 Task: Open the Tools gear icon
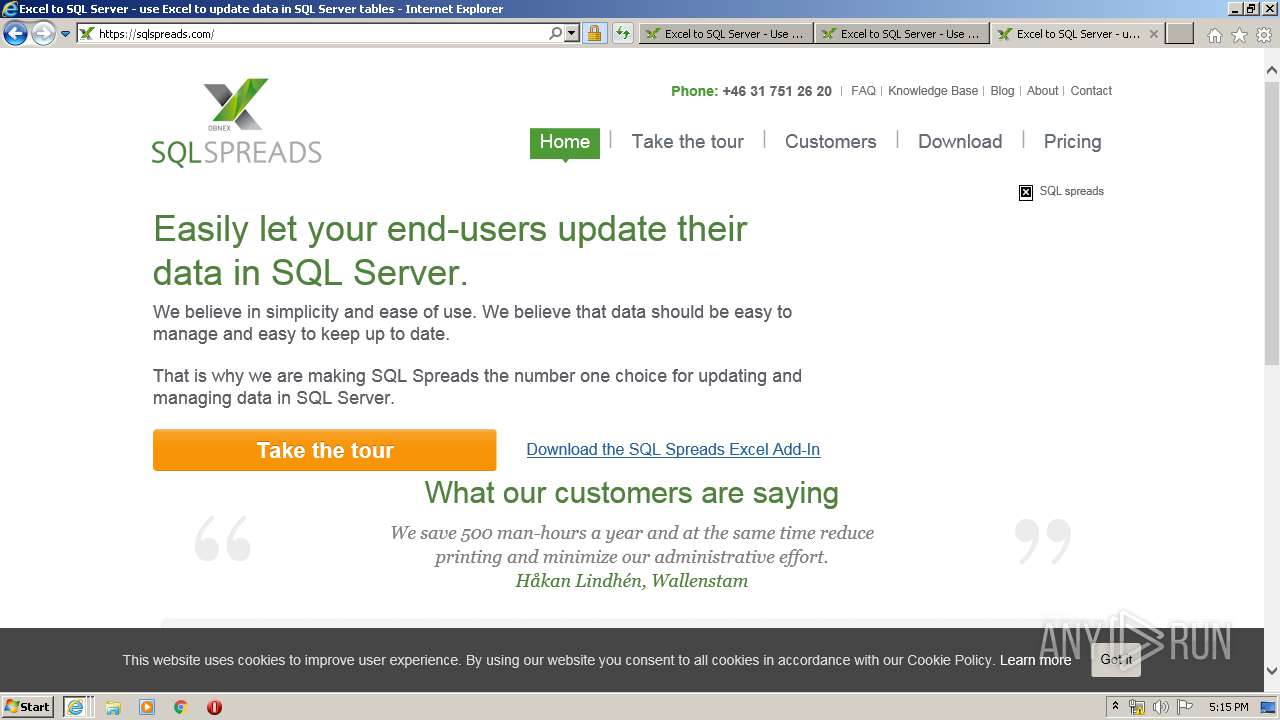point(1264,35)
